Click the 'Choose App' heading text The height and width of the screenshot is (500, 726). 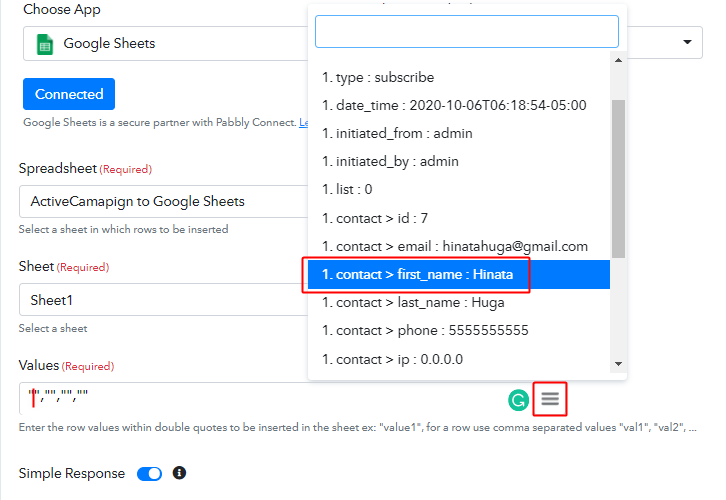[x=62, y=9]
